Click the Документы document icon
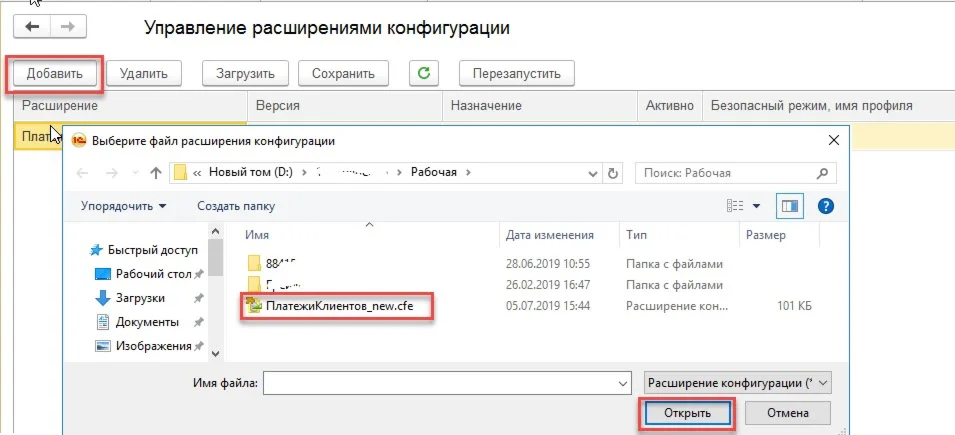The width and height of the screenshot is (955, 435). 103,322
